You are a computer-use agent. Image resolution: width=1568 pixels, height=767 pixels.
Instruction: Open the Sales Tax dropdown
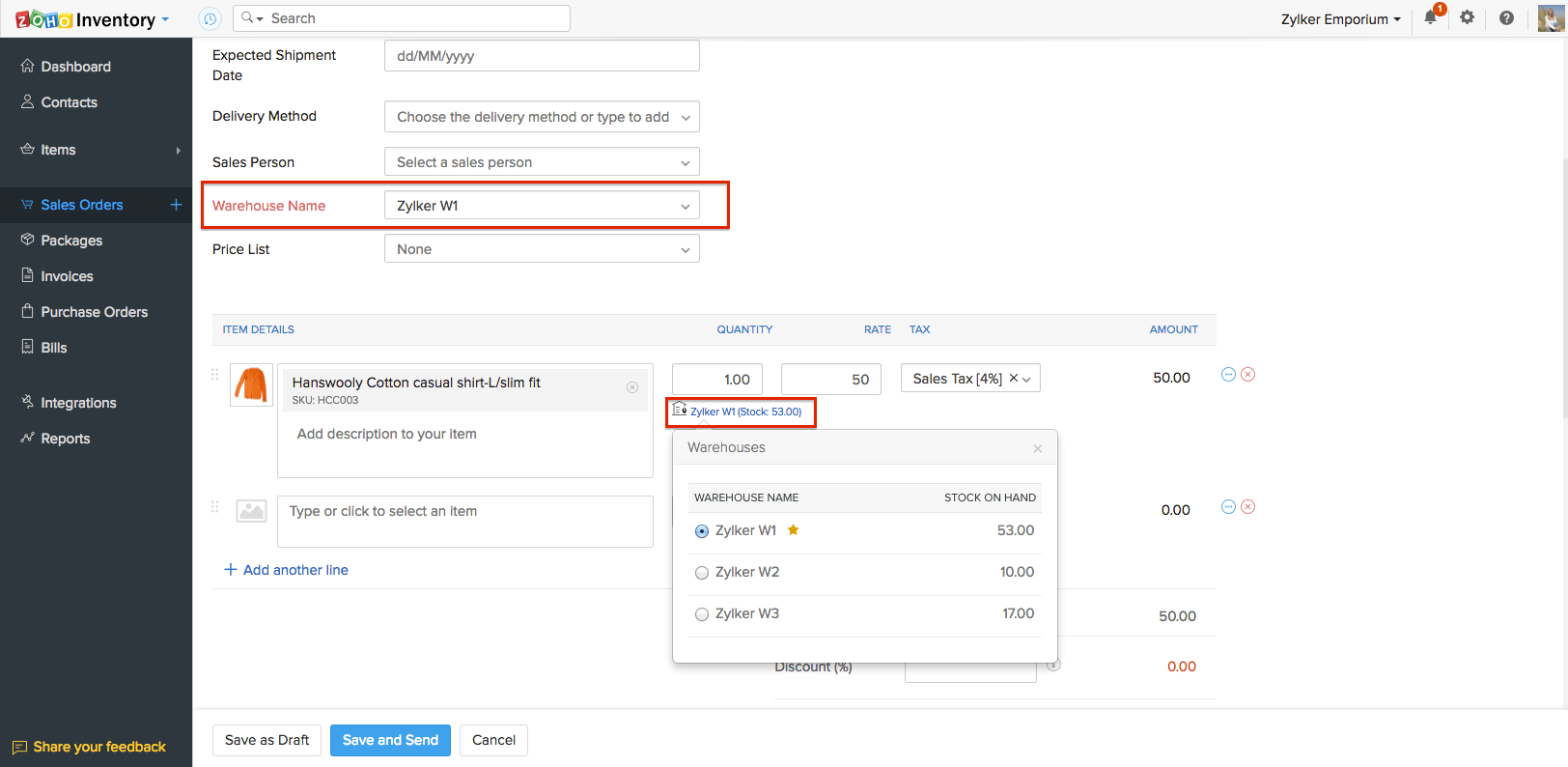[970, 379]
